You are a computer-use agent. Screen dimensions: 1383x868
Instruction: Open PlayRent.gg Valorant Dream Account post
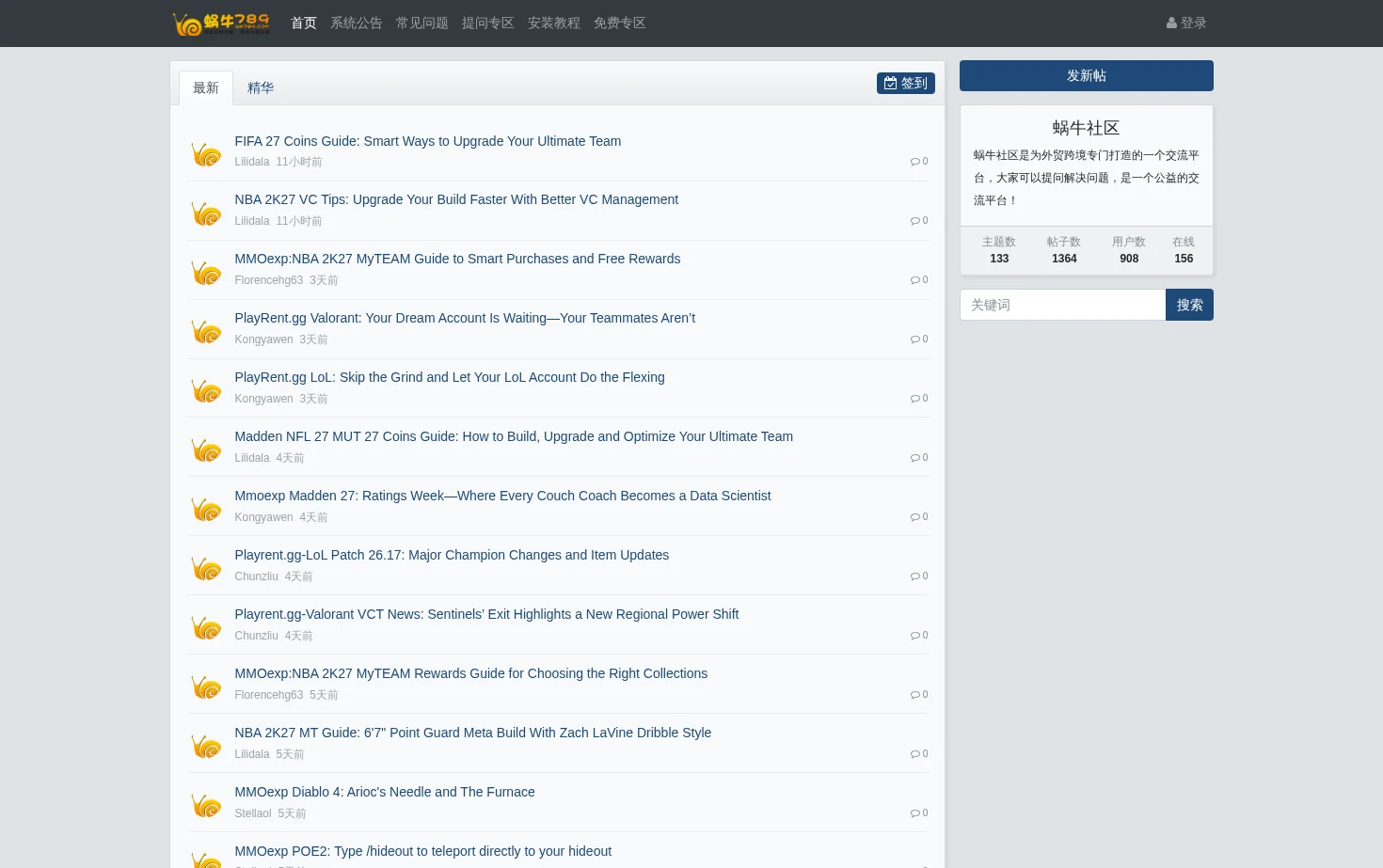point(465,318)
